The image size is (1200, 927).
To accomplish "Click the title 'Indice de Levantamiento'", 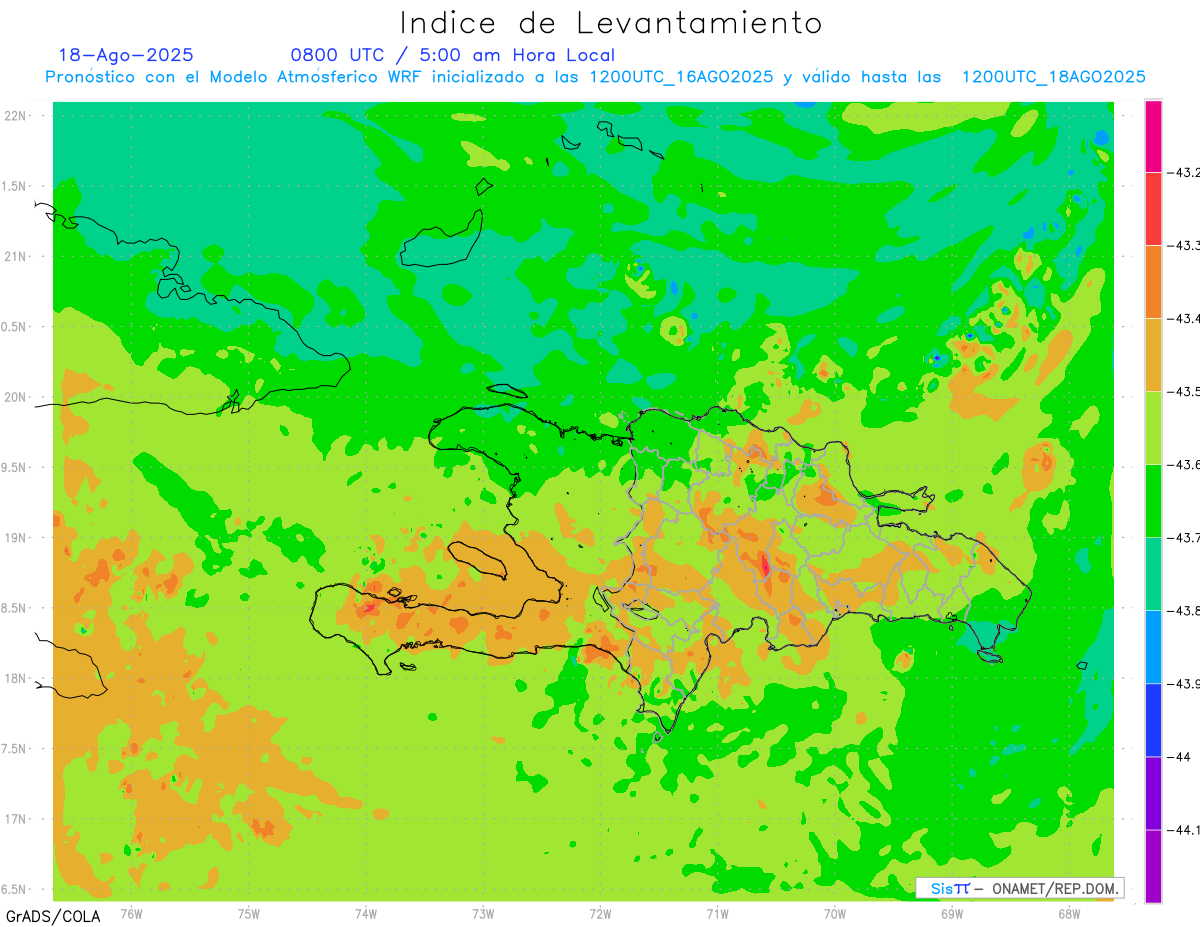I will (611, 22).
